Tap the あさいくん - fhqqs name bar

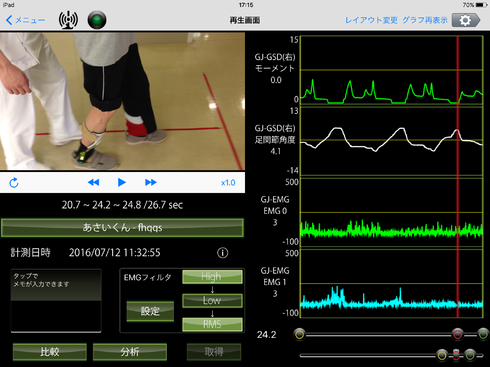pyautogui.click(x=122, y=228)
